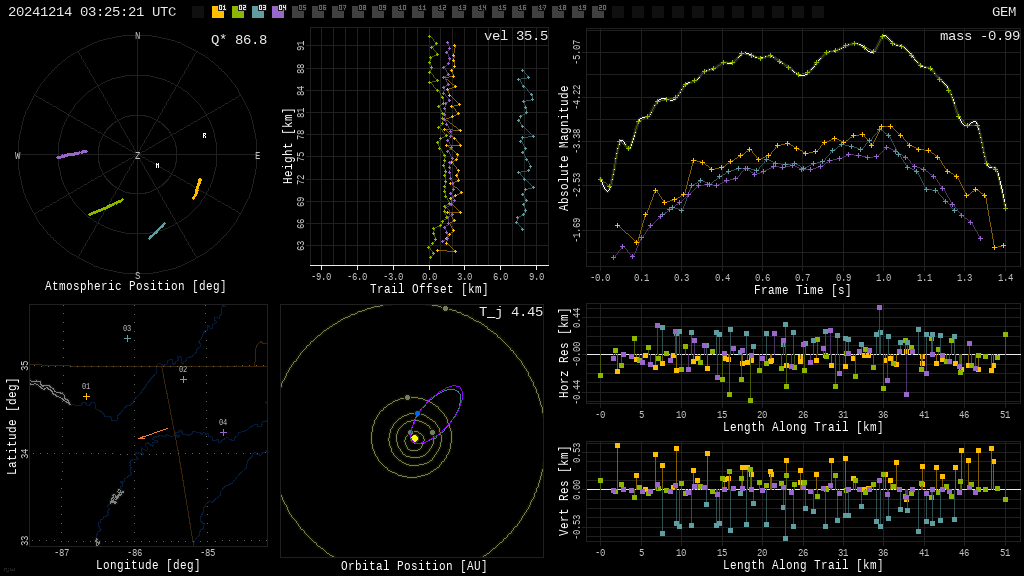Click the Atmospheric Position [deg] title

tap(136, 287)
